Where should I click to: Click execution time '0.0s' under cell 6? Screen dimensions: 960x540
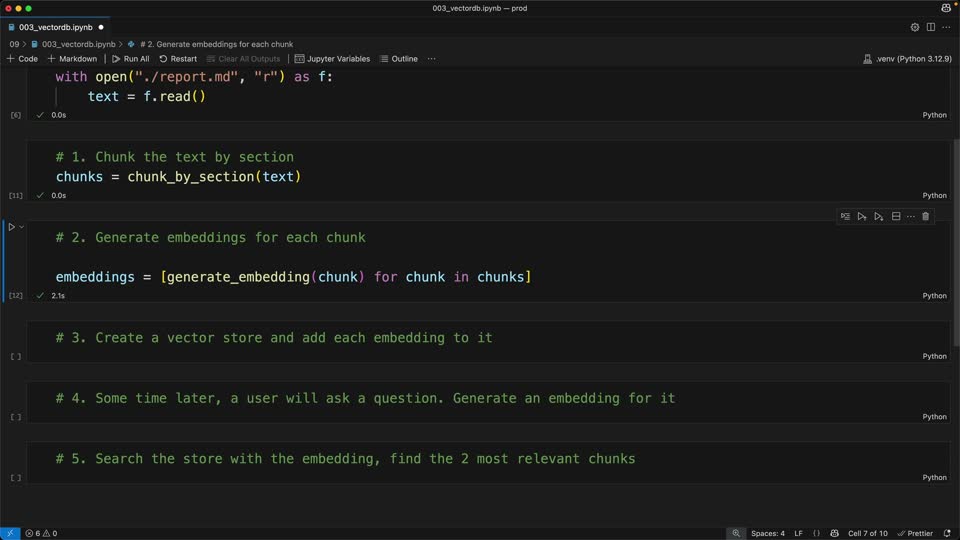58,115
